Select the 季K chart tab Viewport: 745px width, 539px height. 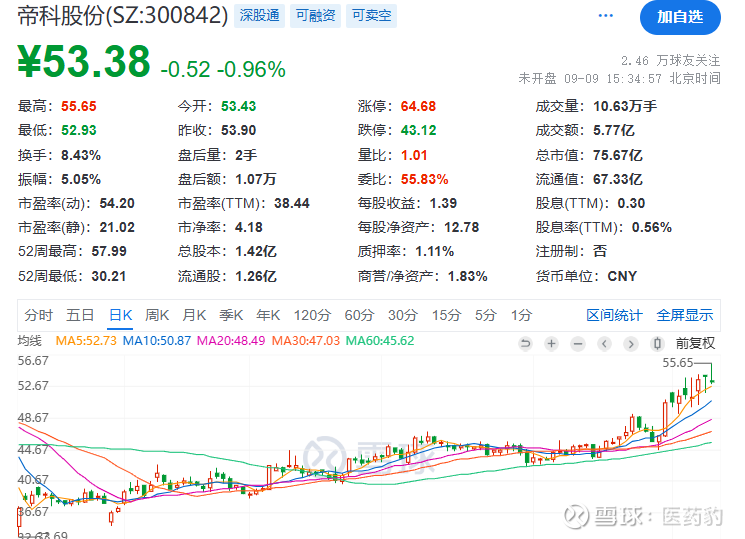point(231,315)
